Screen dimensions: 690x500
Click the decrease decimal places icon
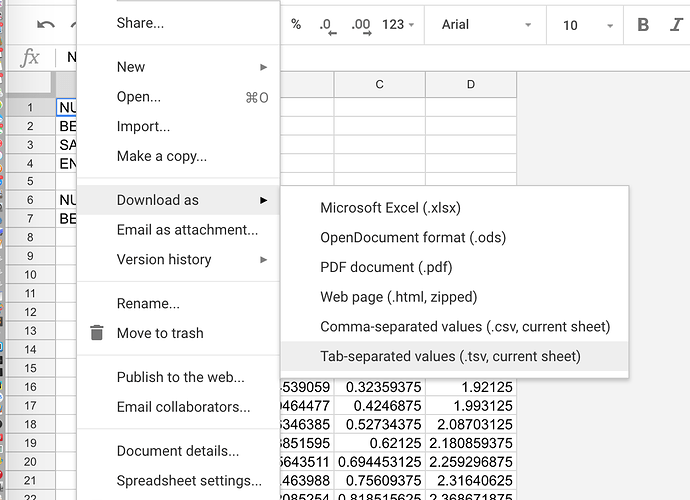326,24
